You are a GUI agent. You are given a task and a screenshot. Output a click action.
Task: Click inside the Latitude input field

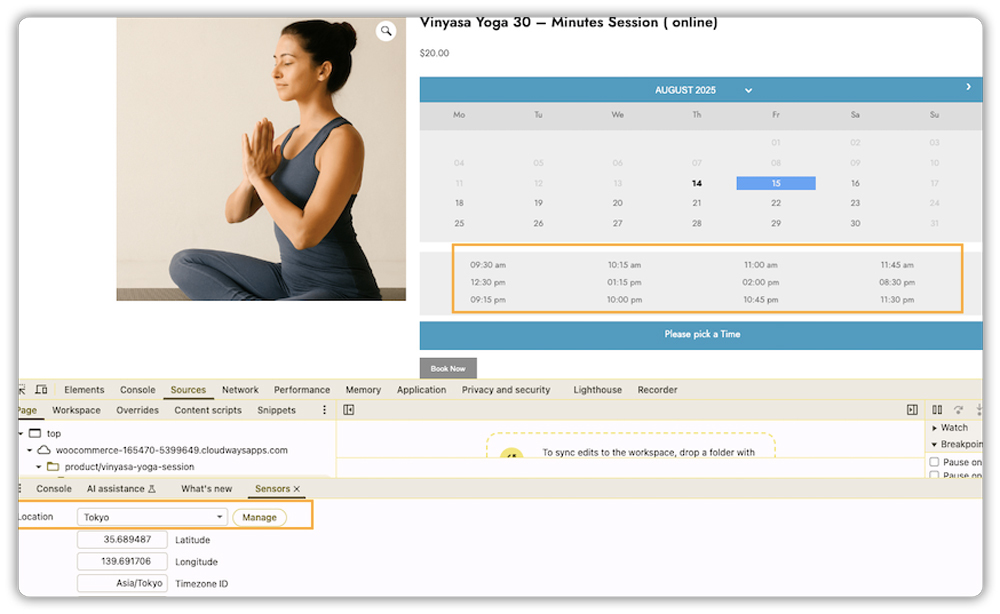[122, 540]
